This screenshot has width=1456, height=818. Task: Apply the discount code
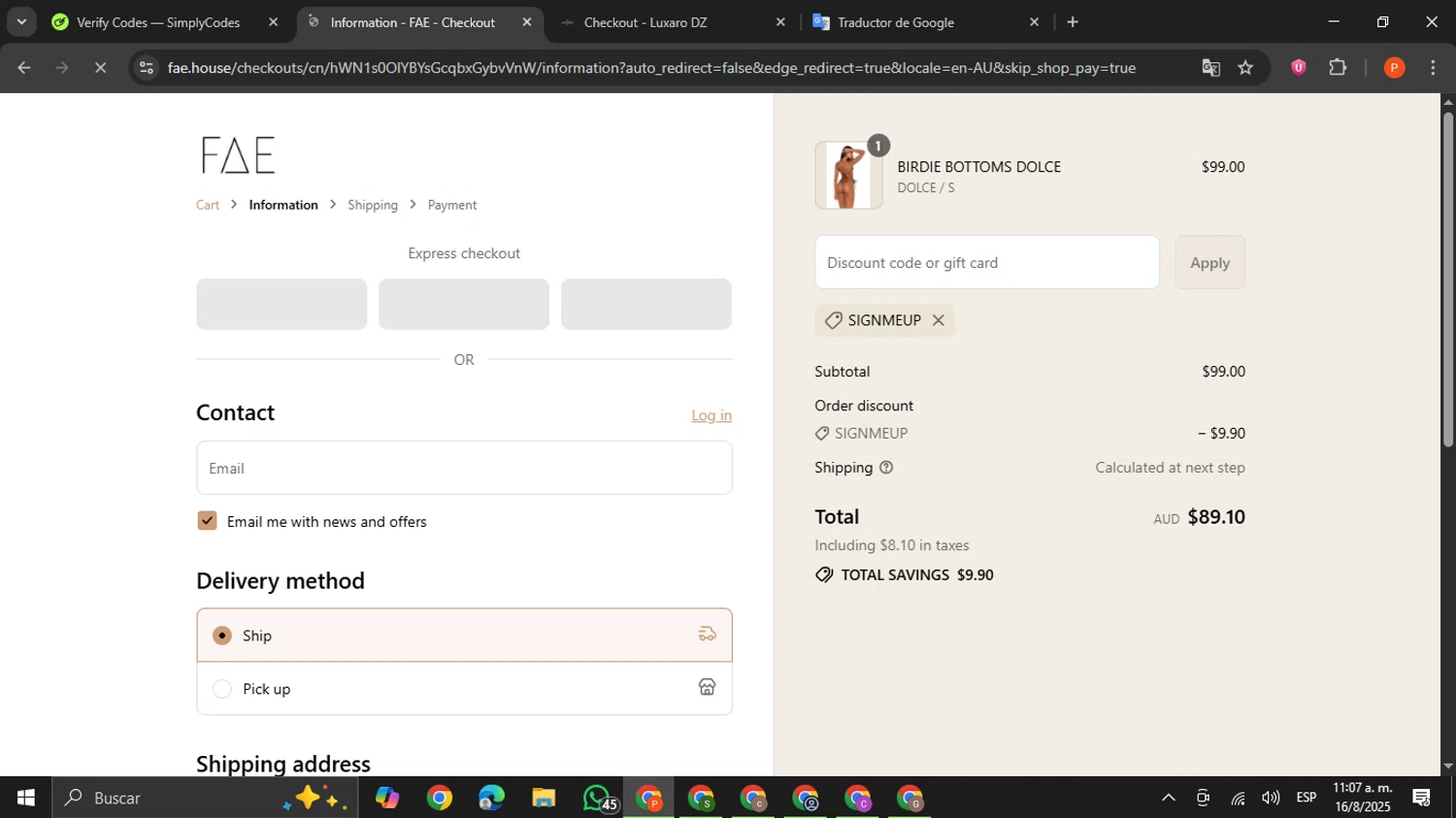coord(1209,262)
